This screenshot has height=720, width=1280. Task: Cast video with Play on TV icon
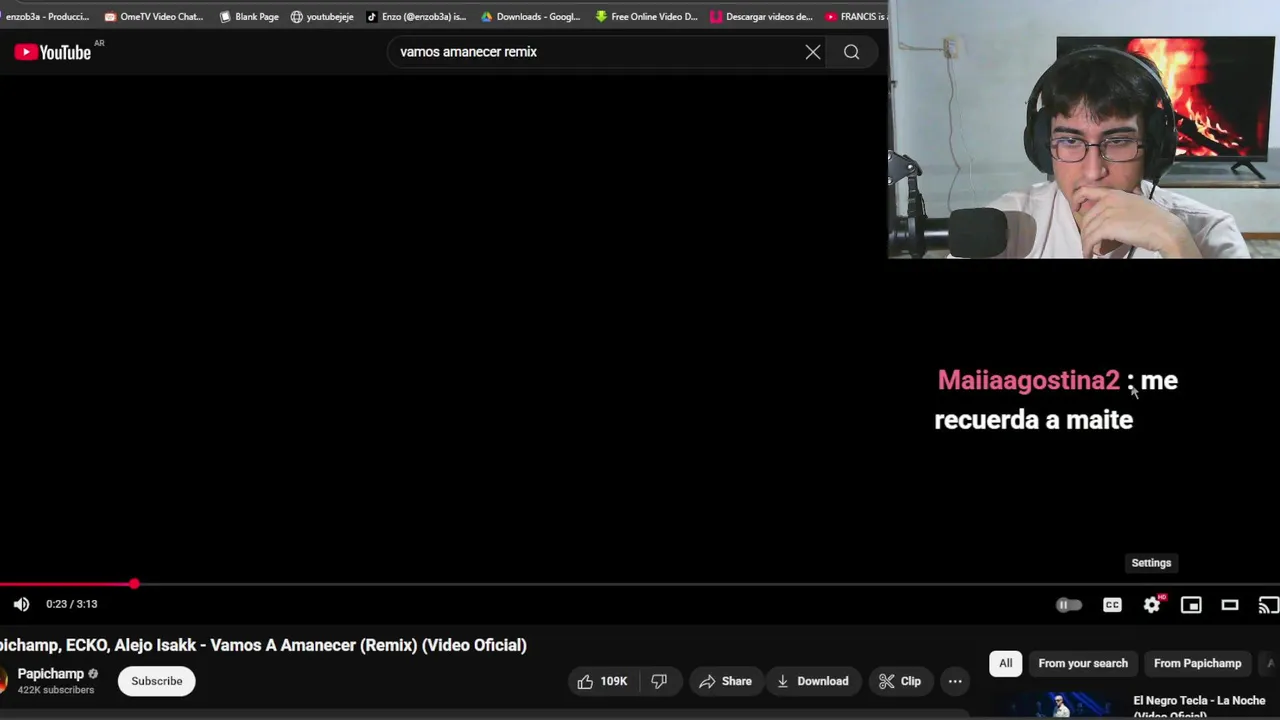click(x=1268, y=605)
